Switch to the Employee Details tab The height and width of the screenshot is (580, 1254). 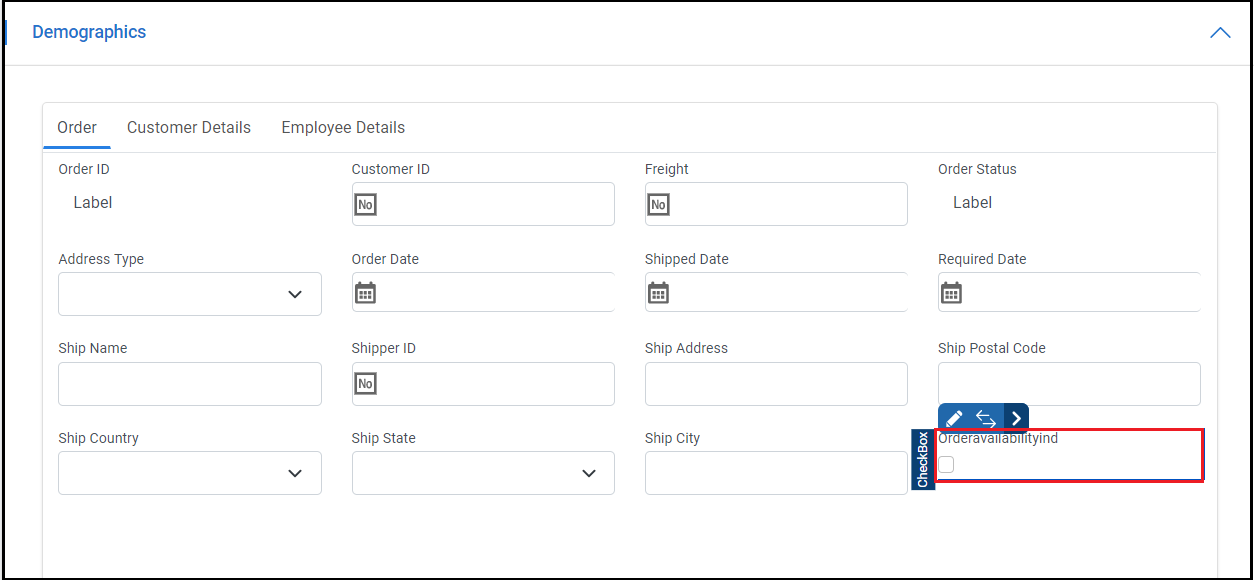(343, 128)
